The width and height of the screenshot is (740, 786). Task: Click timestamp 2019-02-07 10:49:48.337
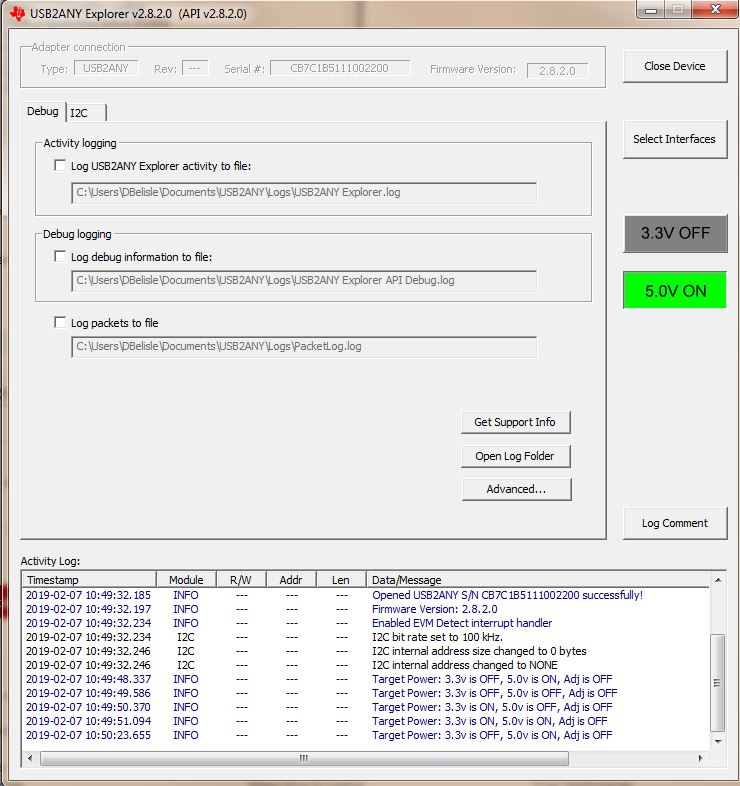pyautogui.click(x=88, y=679)
